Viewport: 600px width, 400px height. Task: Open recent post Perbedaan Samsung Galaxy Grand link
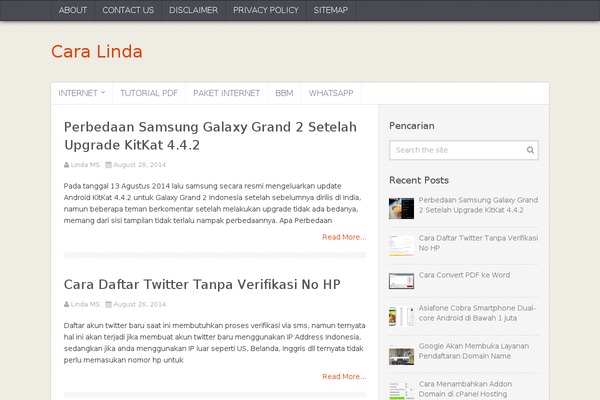(478, 205)
